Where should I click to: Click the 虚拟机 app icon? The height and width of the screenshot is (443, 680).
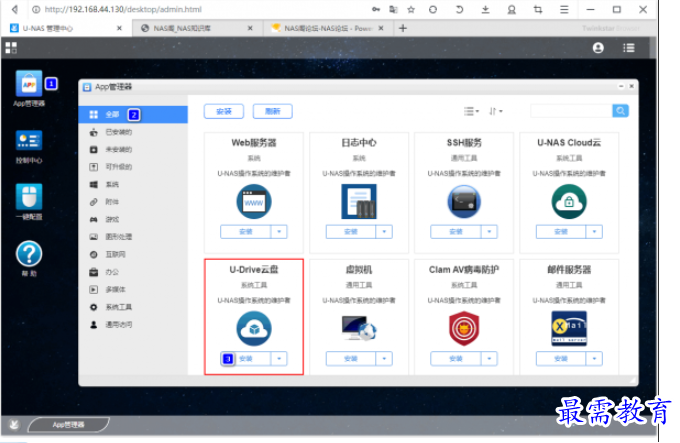pyautogui.click(x=359, y=329)
